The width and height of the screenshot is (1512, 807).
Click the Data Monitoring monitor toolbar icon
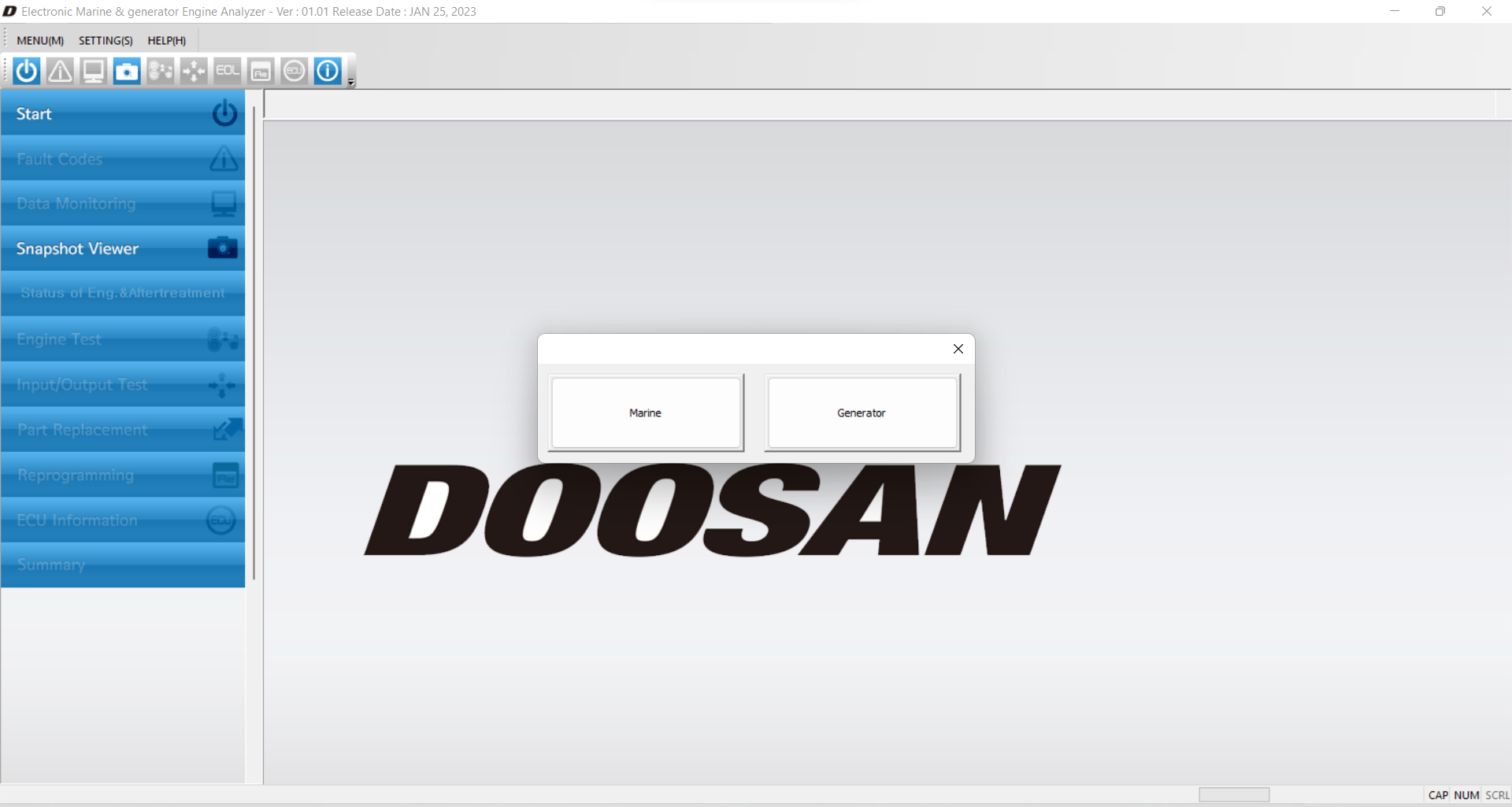tap(94, 71)
